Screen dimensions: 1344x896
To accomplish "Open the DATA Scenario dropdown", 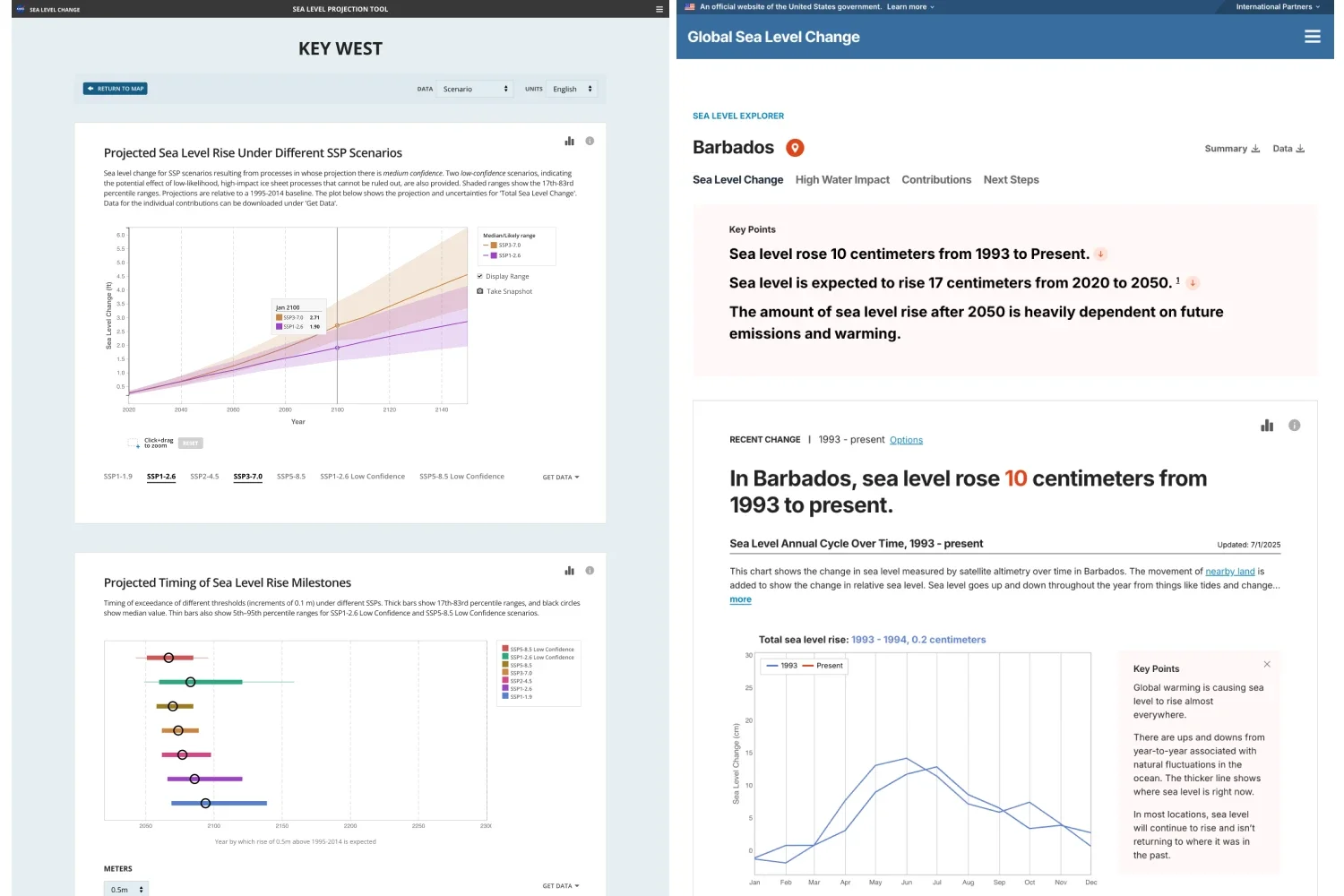I will coord(476,89).
